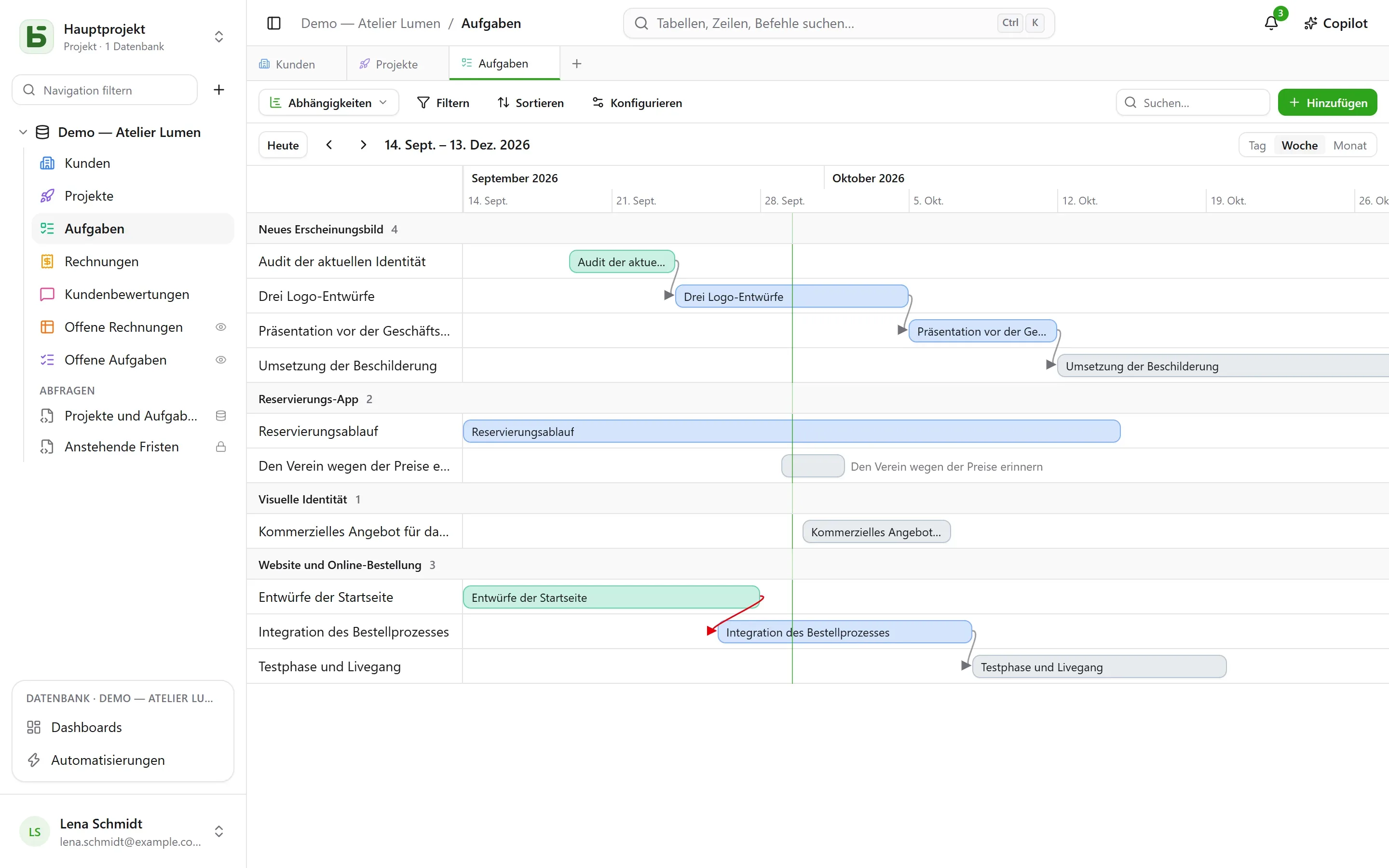Click the green Hinzufügen button
Image resolution: width=1389 pixels, height=868 pixels.
point(1327,103)
